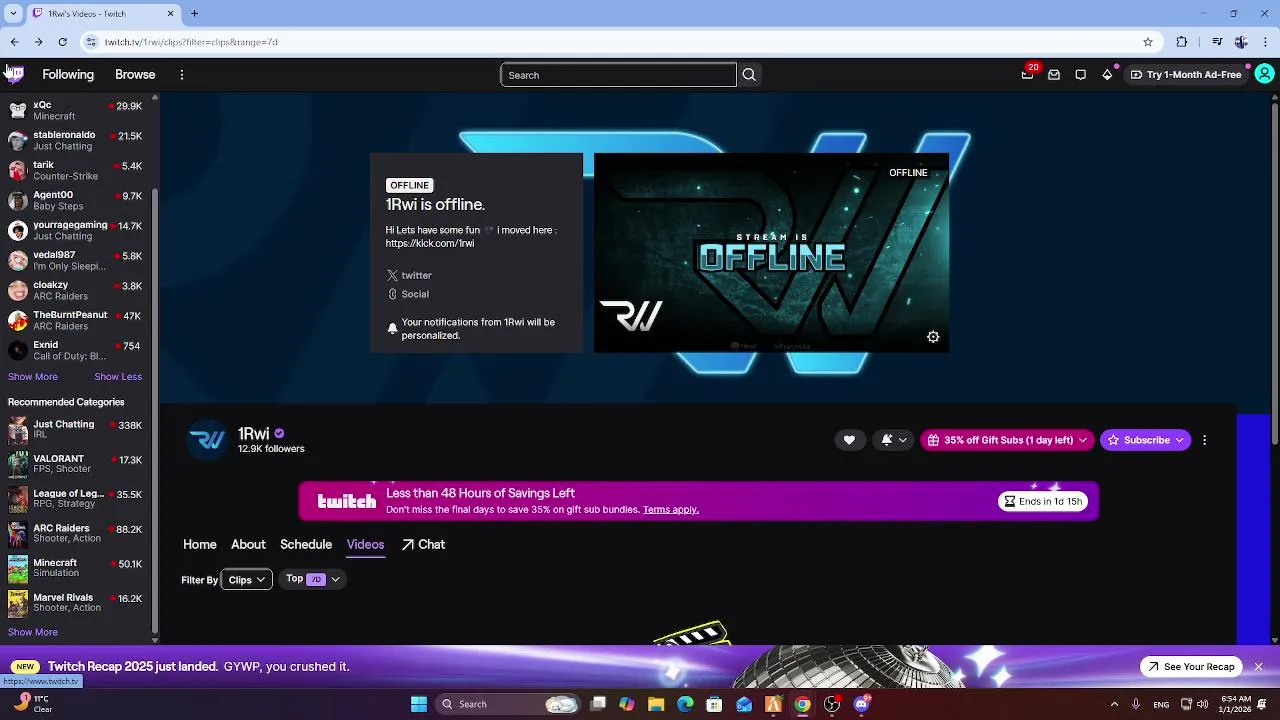Focus the Twitch search field
Screen dimensions: 1280x720
click(618, 75)
